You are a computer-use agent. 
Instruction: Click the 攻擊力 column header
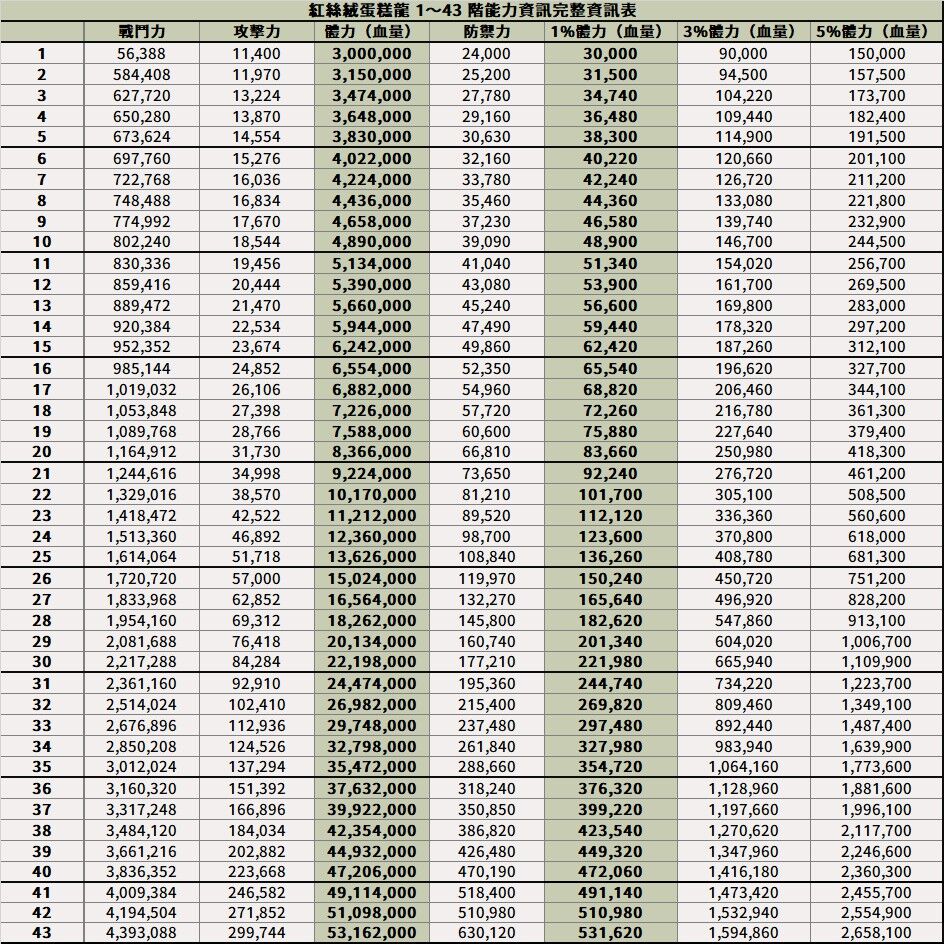point(256,32)
